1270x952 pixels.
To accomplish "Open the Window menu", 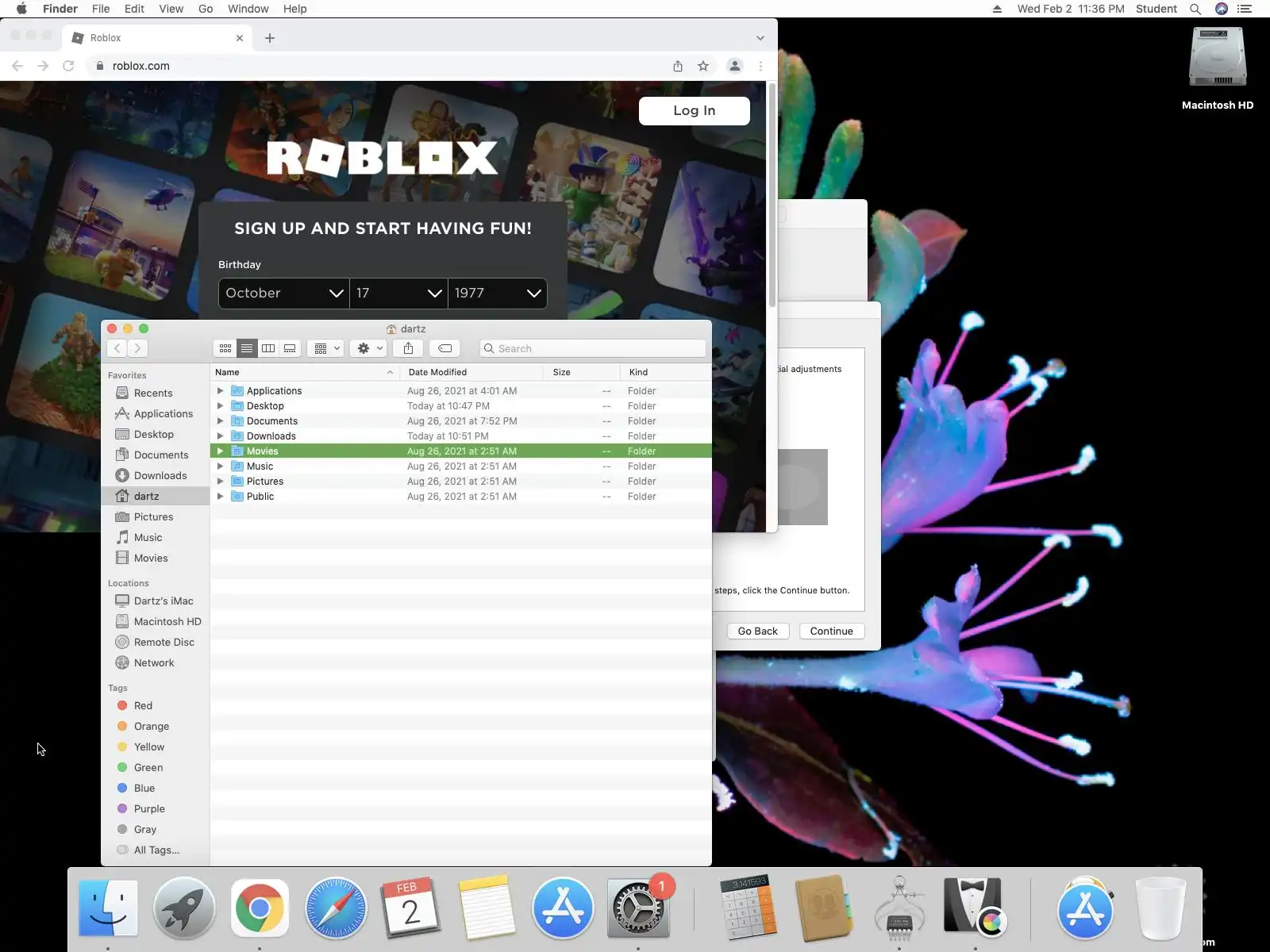I will pos(248,9).
